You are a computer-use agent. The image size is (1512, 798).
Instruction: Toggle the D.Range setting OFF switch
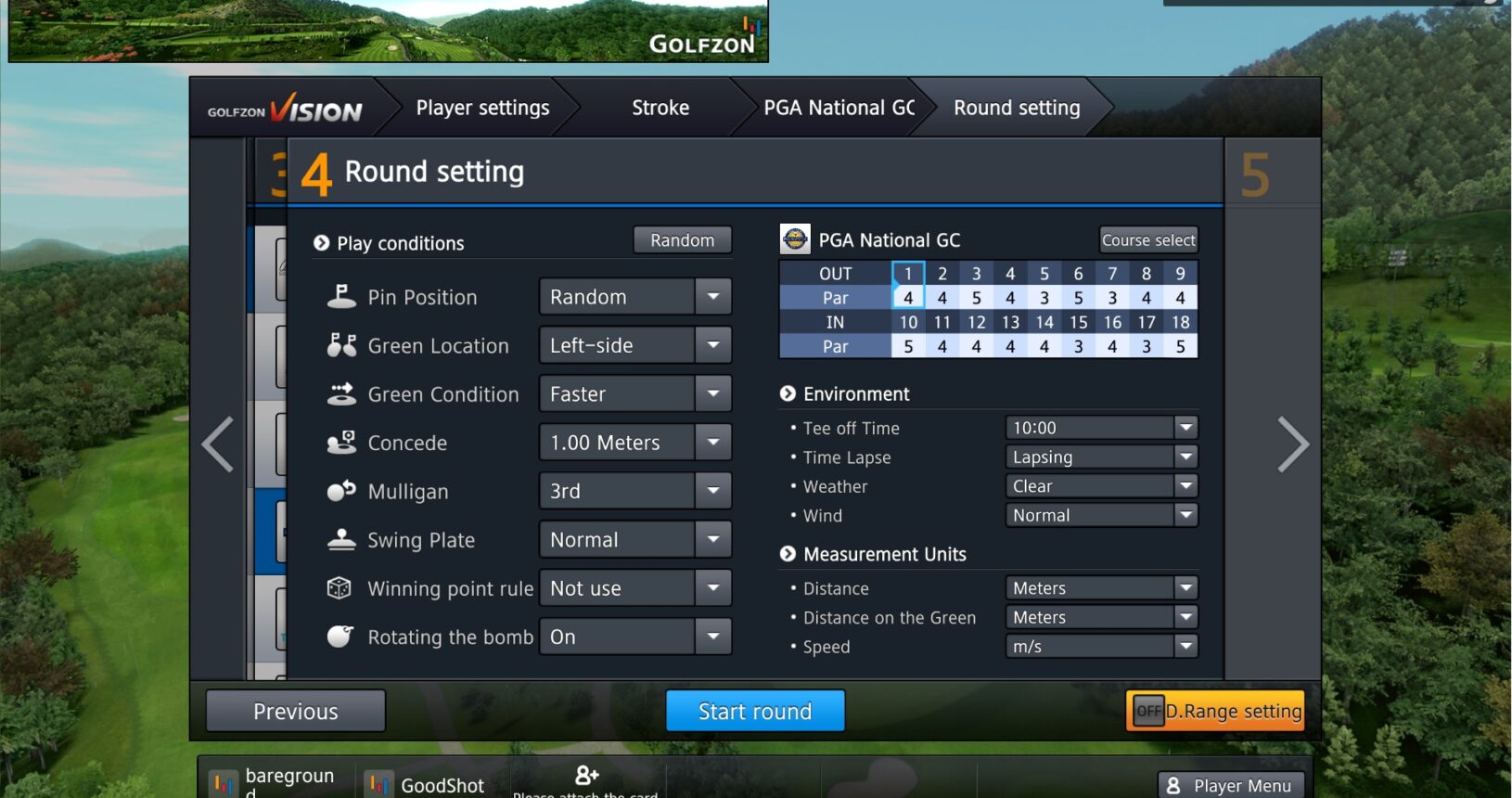pos(1149,712)
